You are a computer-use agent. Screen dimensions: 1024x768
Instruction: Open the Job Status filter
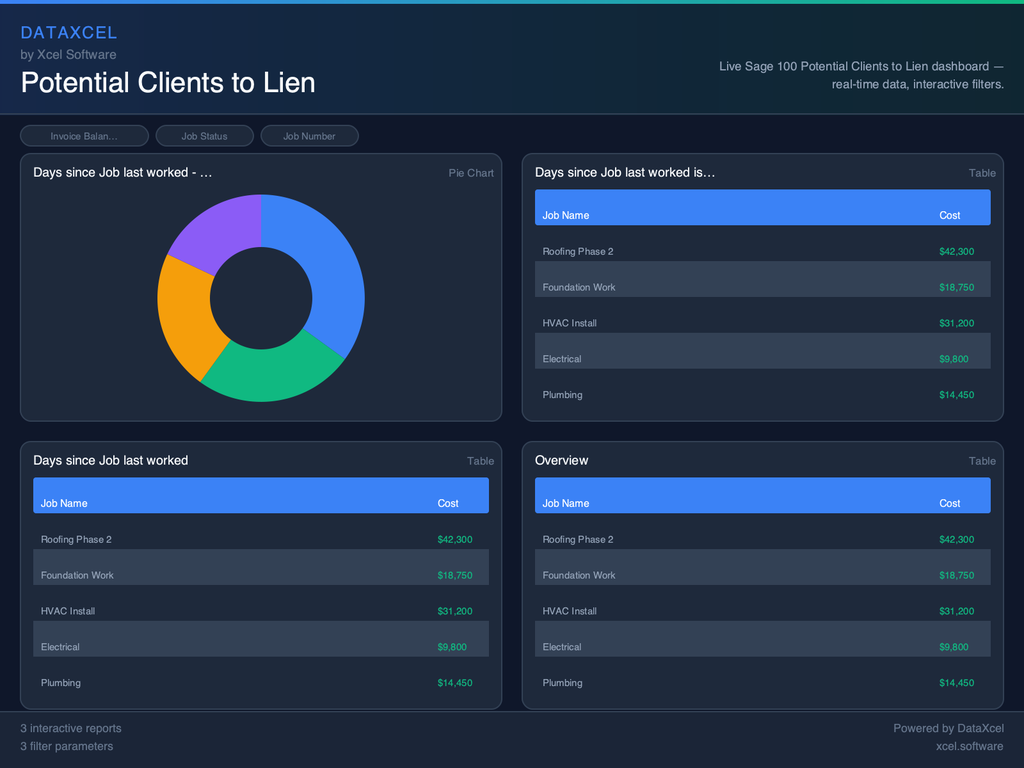(204, 135)
